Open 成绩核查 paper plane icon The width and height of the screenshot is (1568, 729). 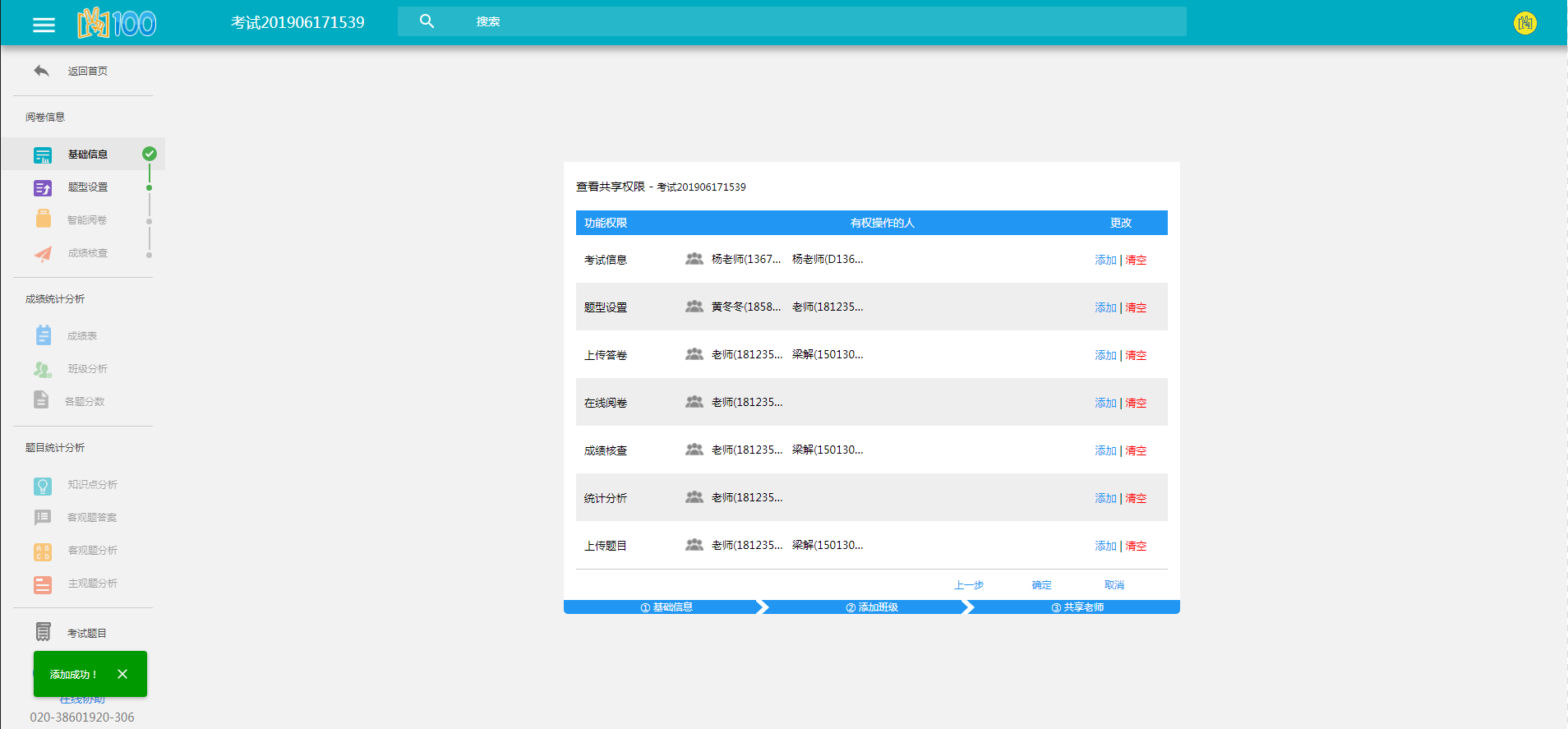43,253
